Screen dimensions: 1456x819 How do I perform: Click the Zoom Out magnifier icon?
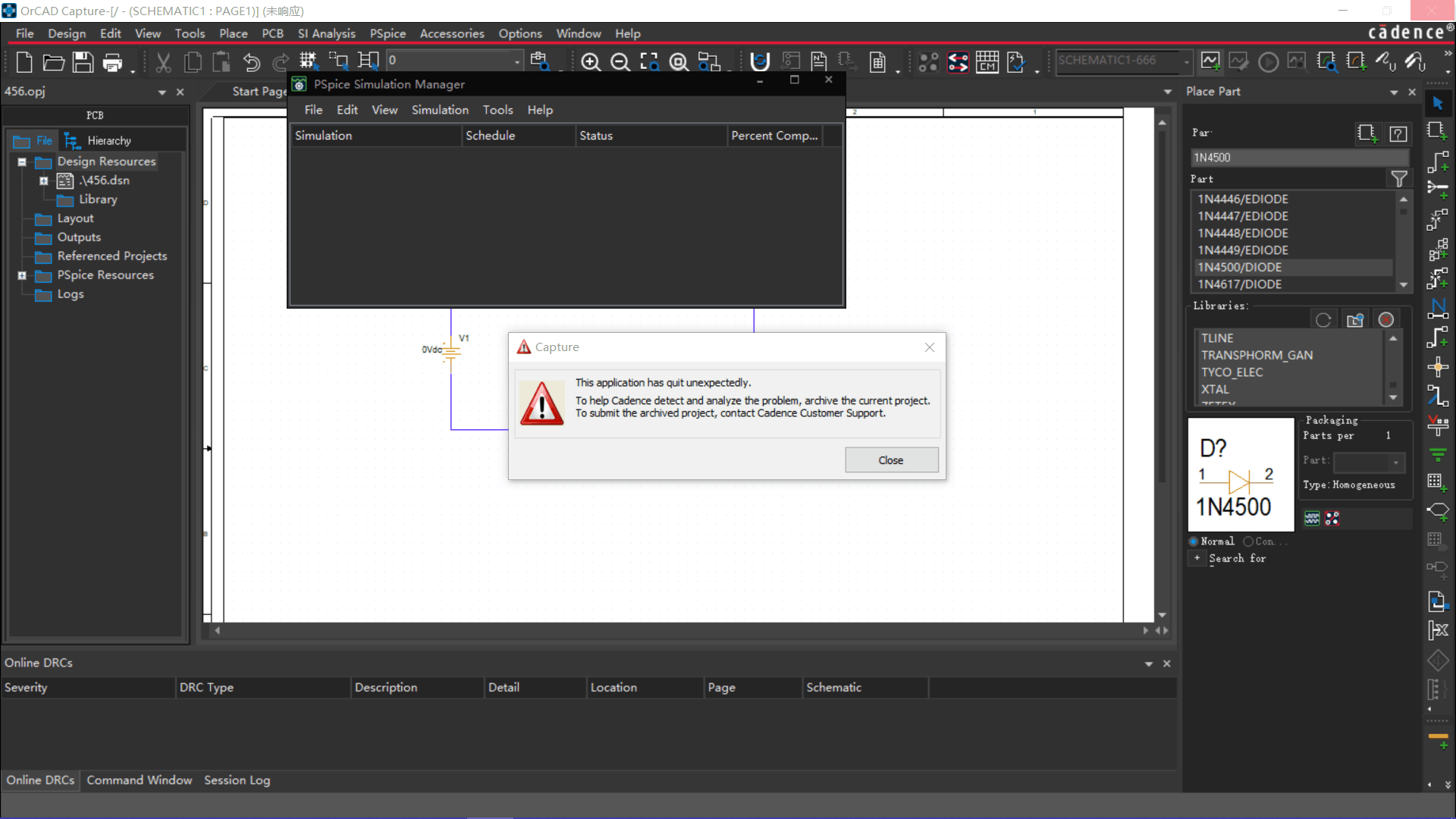coord(620,62)
